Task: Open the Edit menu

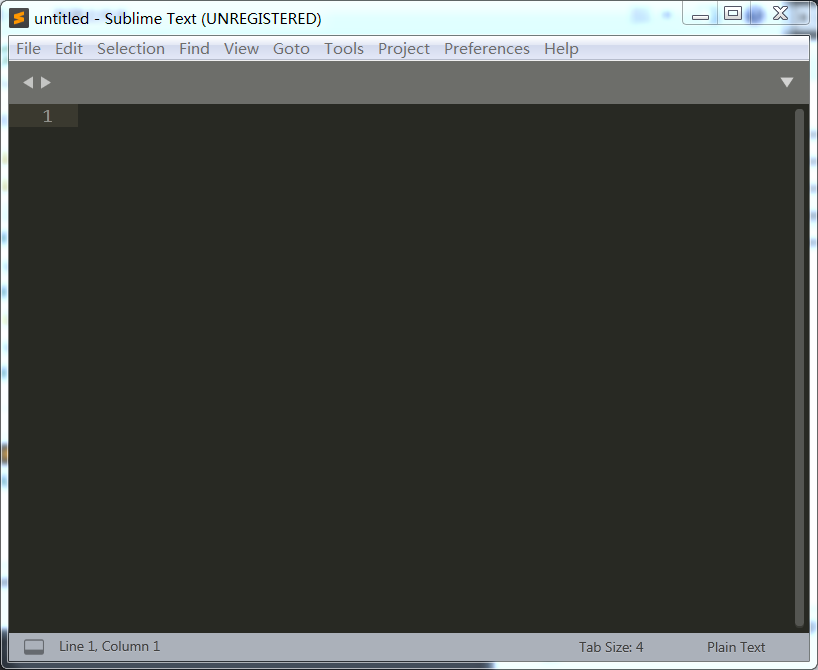Action: 69,49
